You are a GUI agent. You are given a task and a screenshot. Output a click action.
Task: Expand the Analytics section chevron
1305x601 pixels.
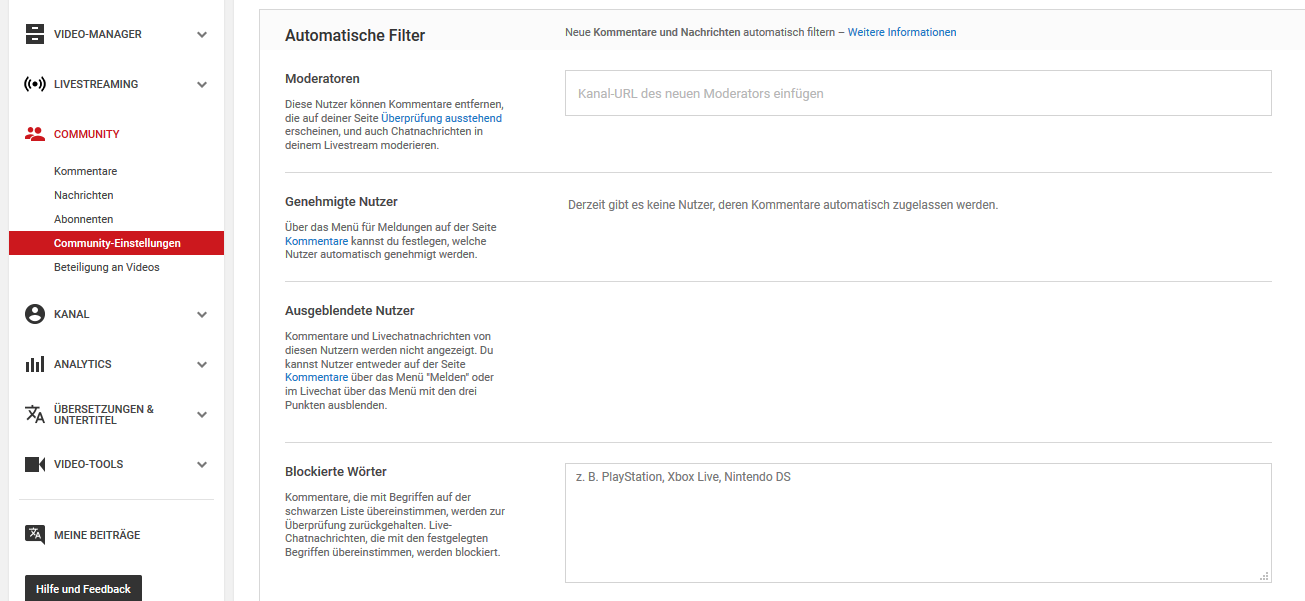pos(202,364)
